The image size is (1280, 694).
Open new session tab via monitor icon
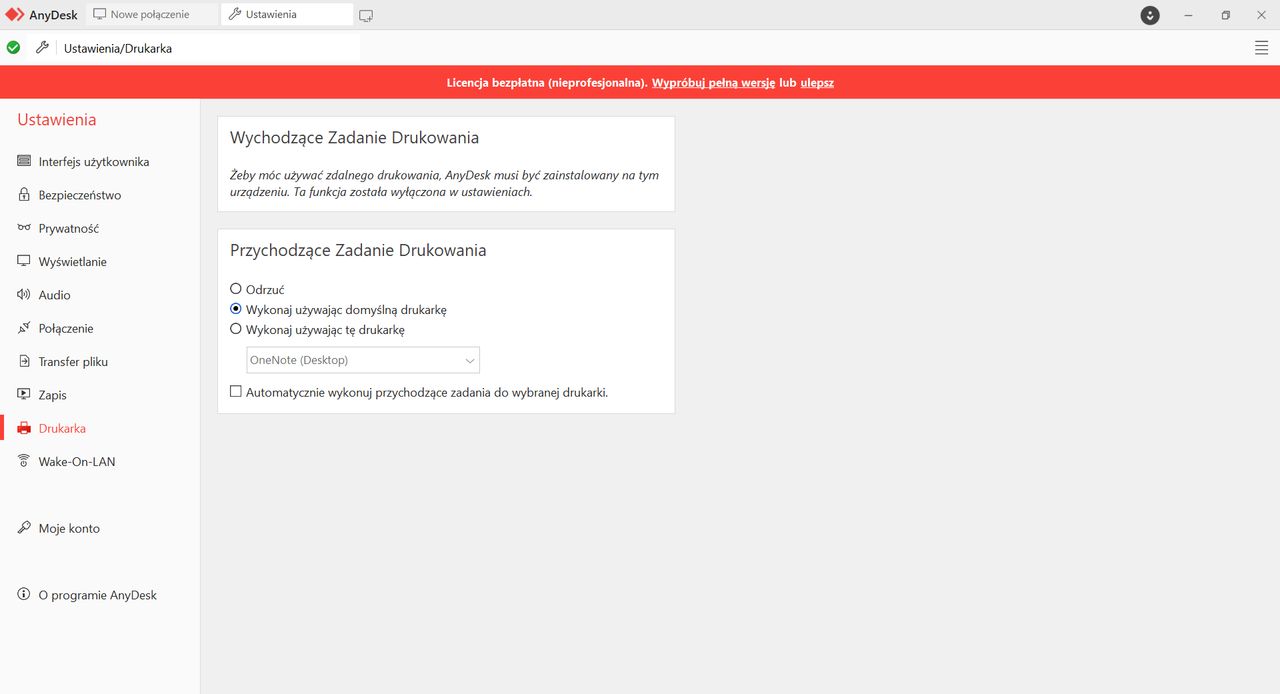point(366,16)
